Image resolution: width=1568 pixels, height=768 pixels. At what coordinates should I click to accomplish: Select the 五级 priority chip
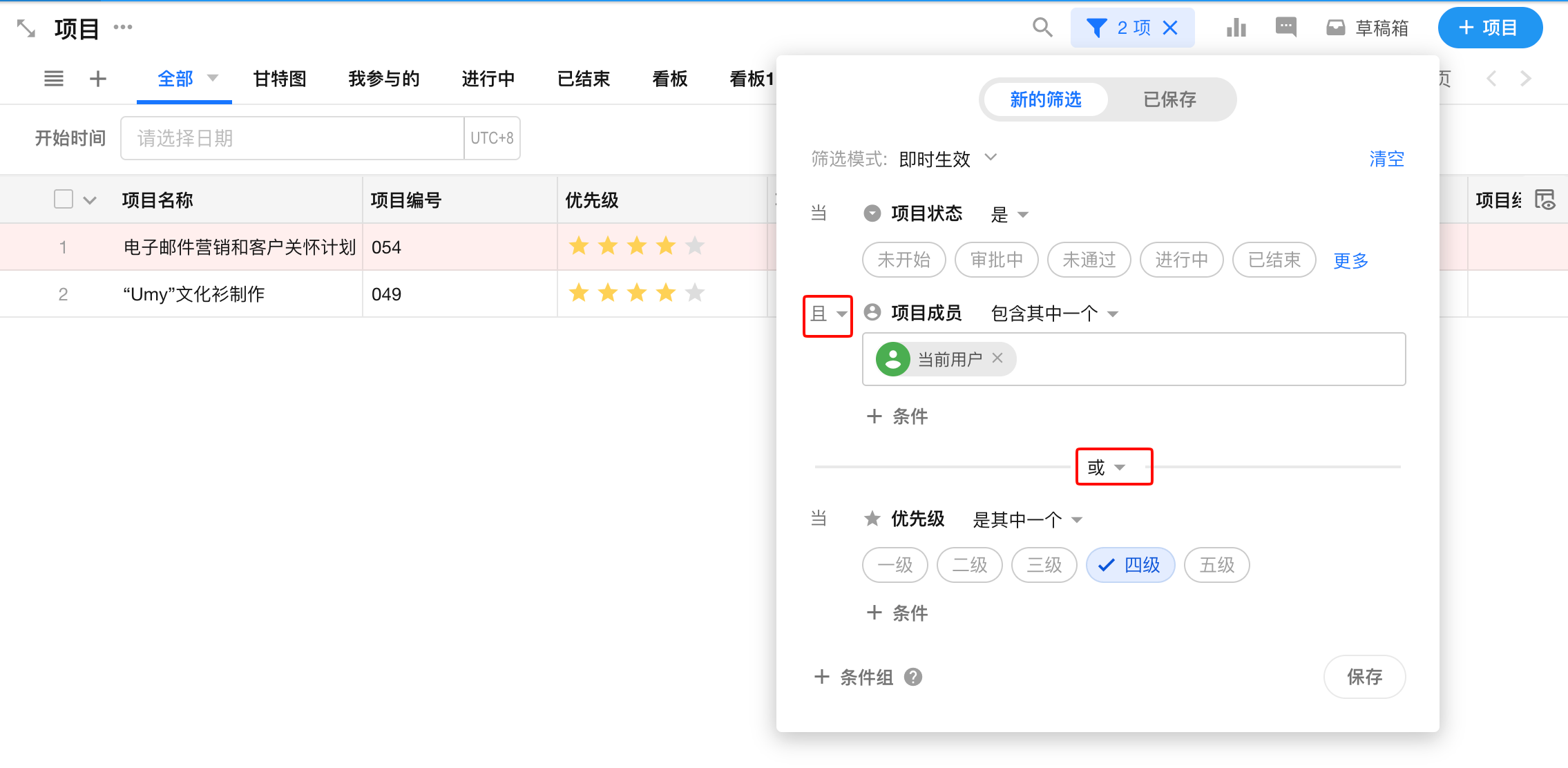1216,565
